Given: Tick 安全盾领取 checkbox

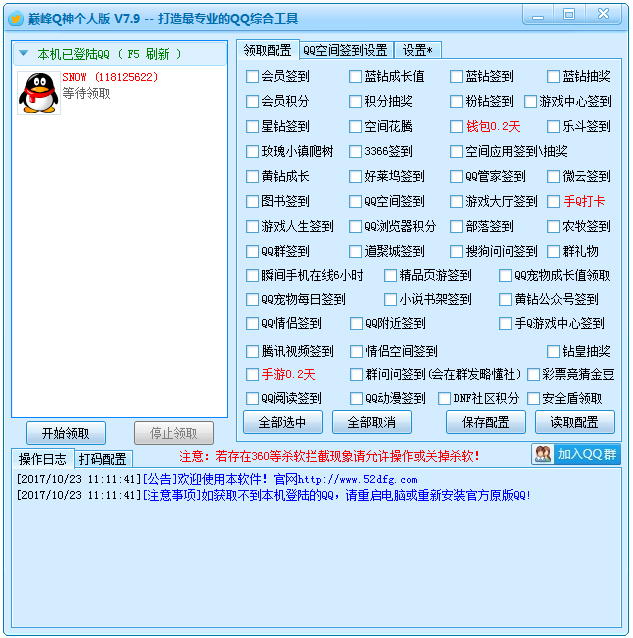Looking at the screenshot, I should pos(533,398).
